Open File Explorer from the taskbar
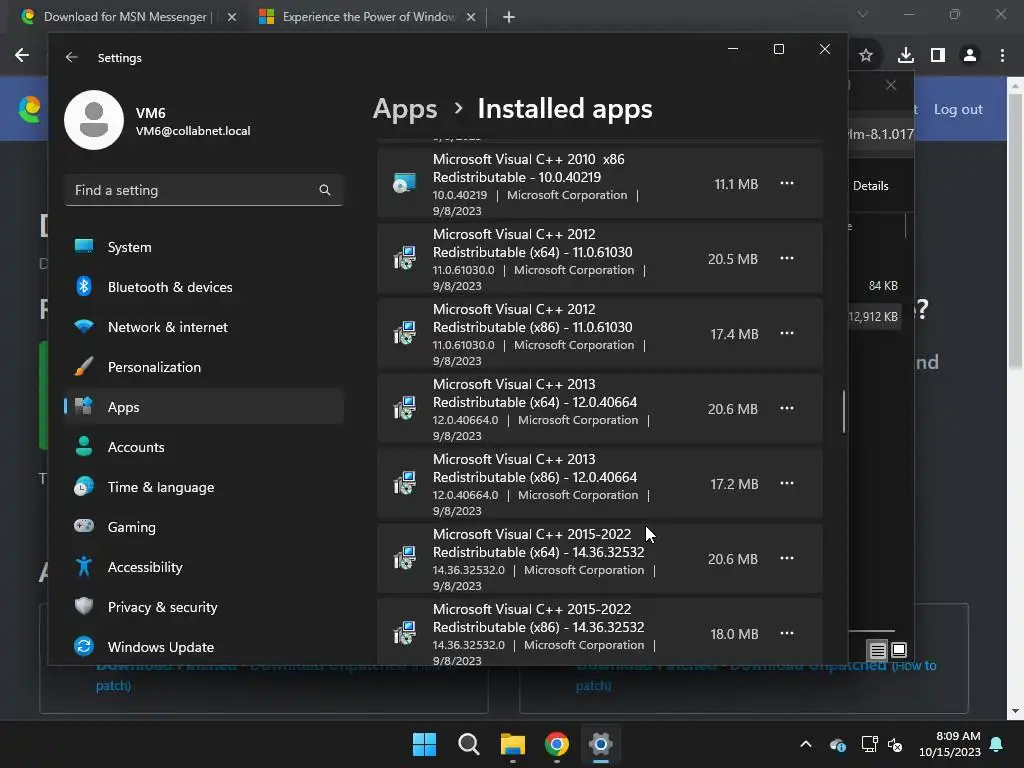Screen dimensions: 1024x768 coord(513,744)
